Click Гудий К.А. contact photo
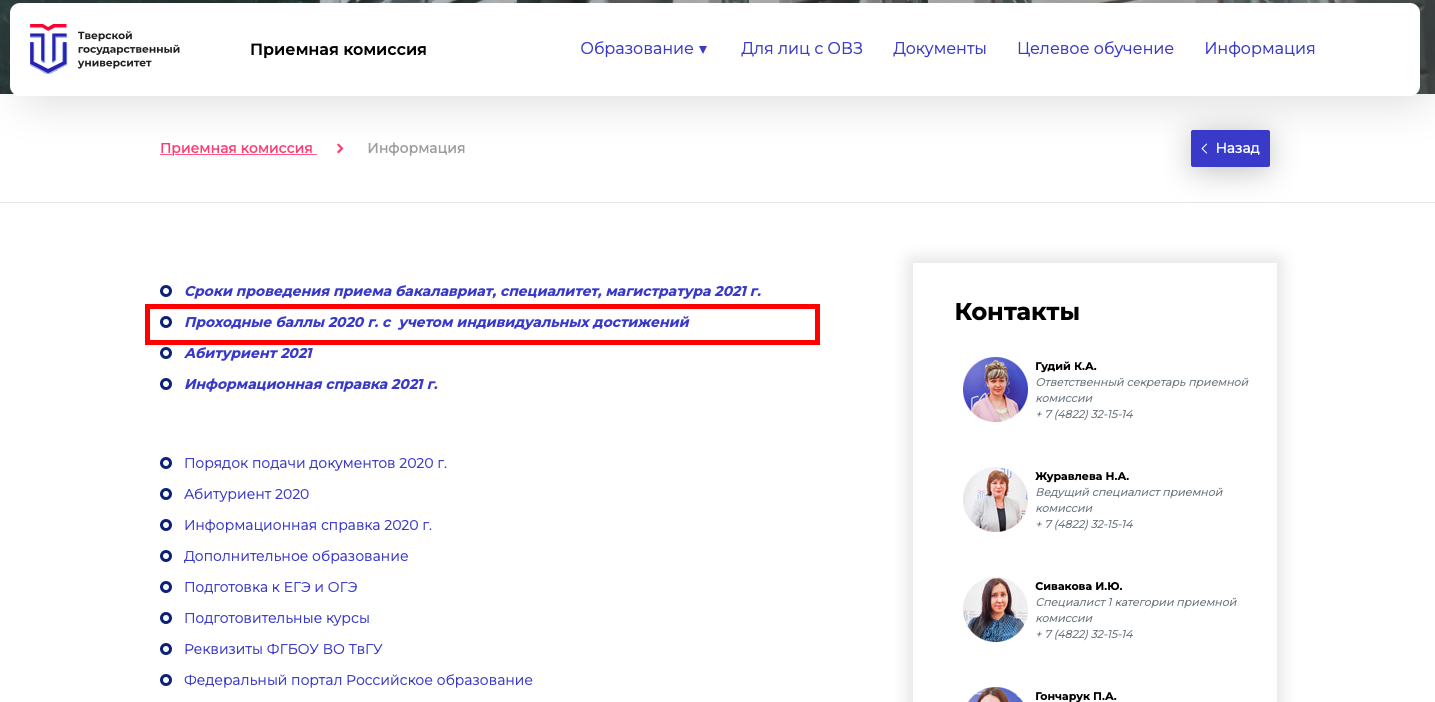 click(x=995, y=389)
